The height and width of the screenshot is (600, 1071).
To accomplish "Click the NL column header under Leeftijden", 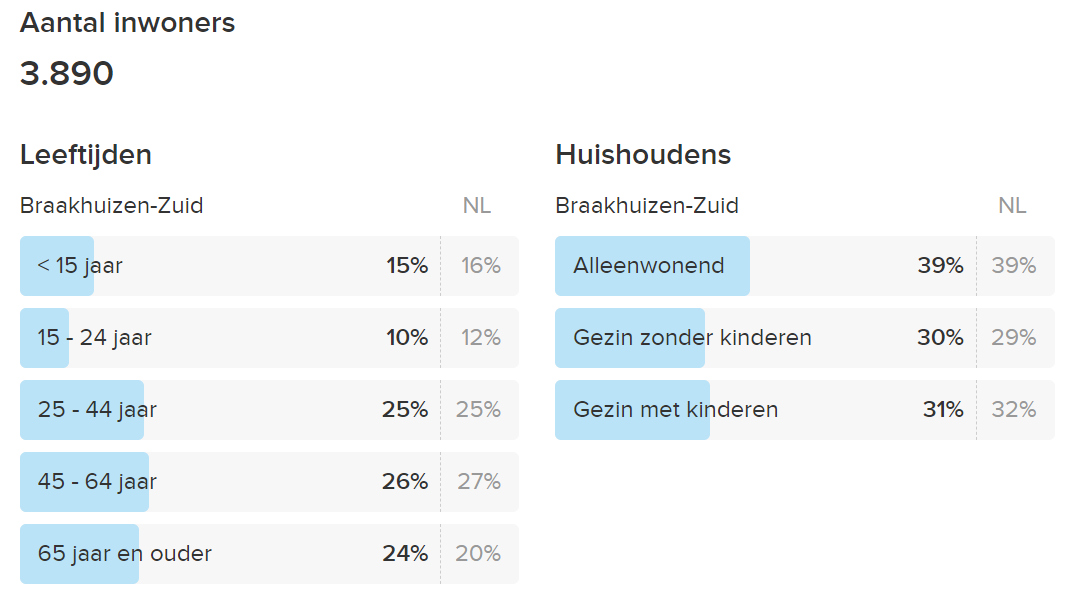I will 477,206.
